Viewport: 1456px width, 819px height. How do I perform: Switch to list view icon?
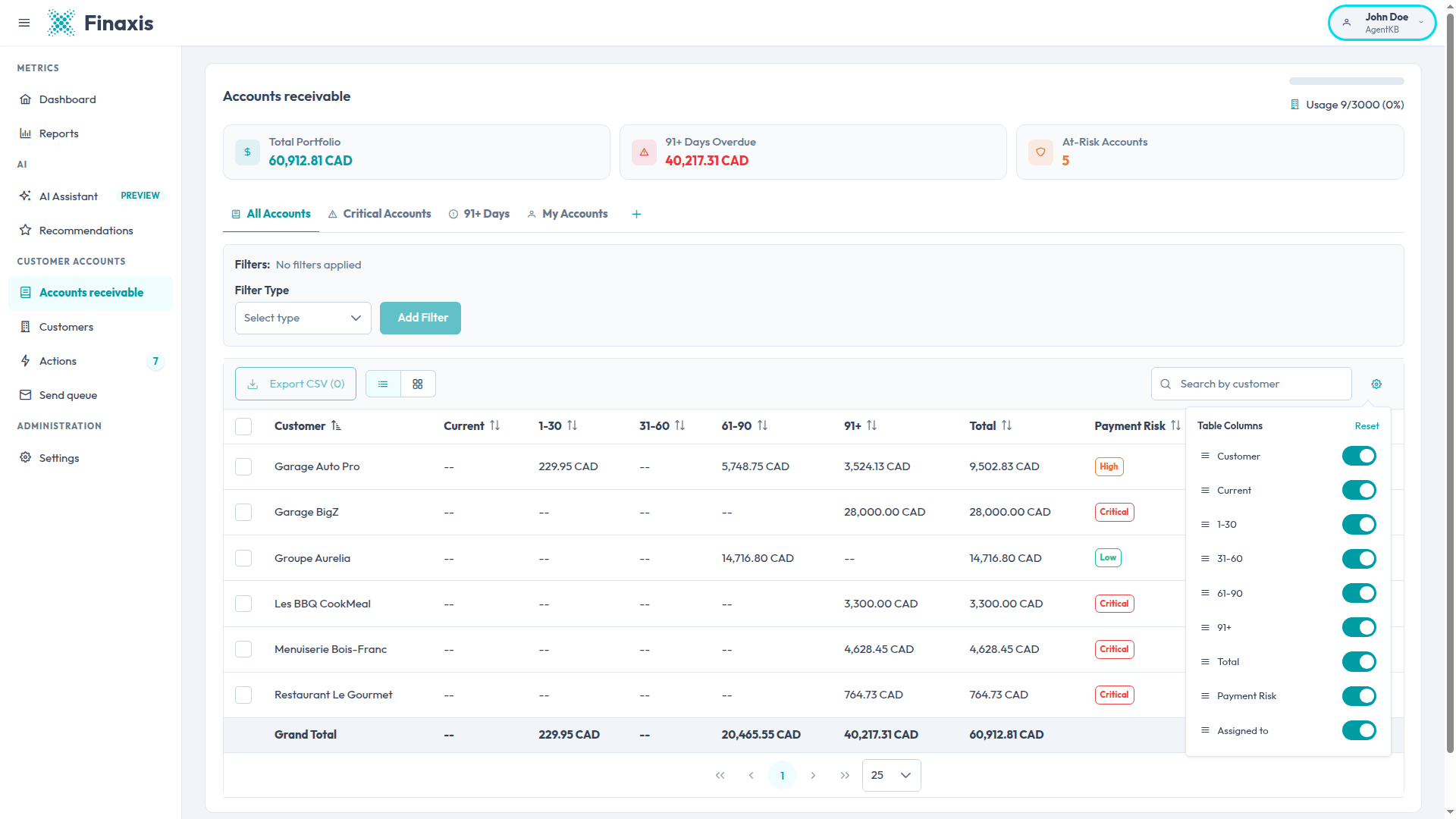point(383,384)
